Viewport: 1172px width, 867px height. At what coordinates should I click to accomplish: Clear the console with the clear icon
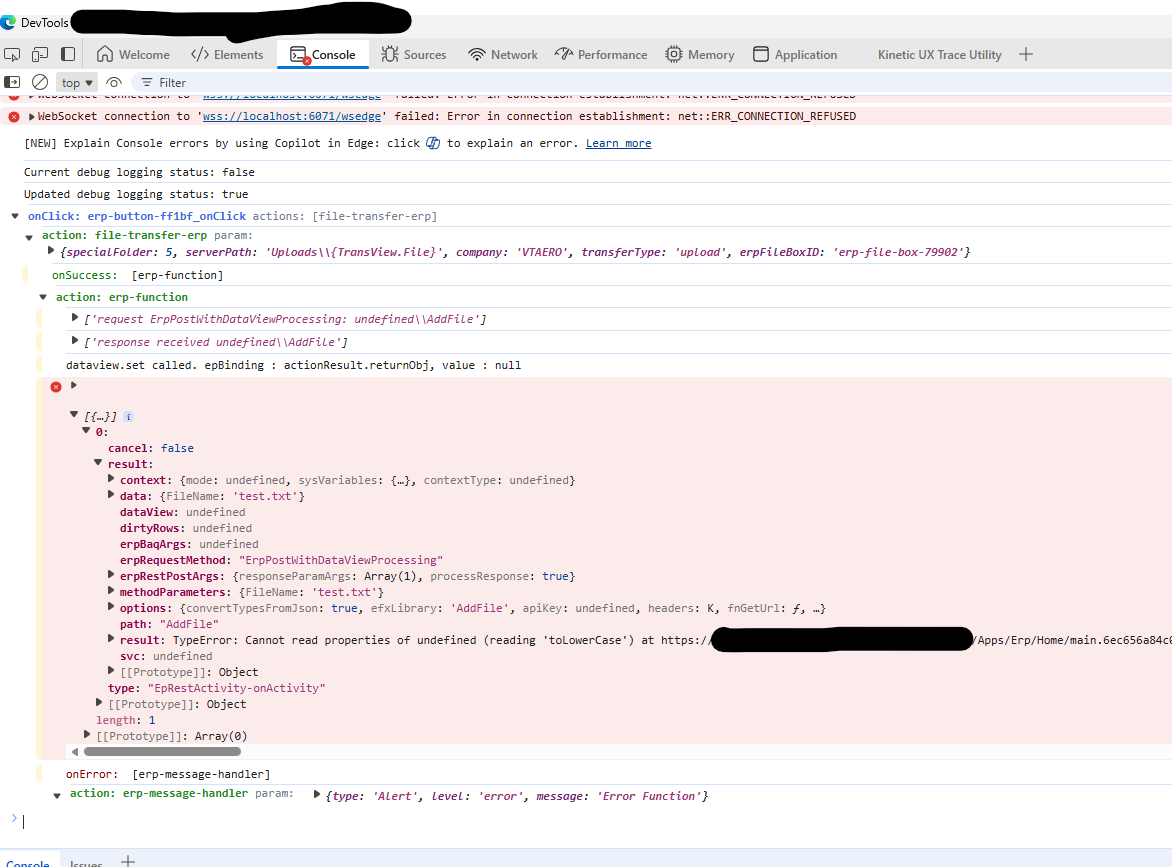(x=40, y=82)
